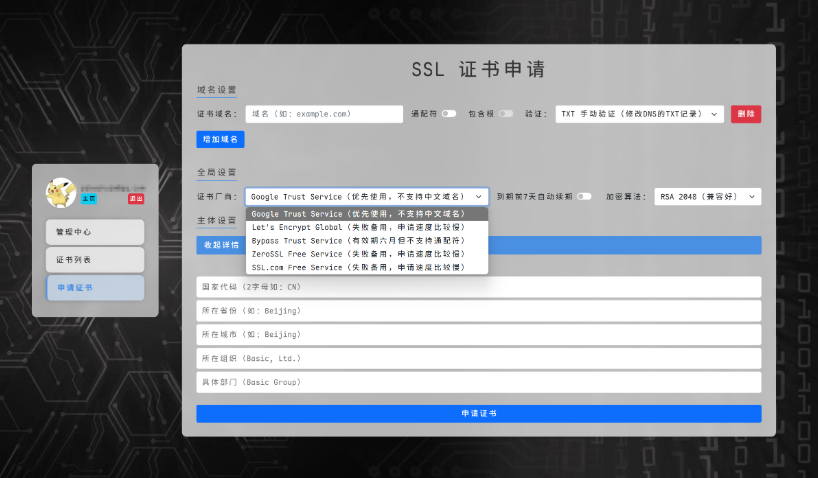Submit with the 申请证书 bottom button

pyautogui.click(x=479, y=413)
